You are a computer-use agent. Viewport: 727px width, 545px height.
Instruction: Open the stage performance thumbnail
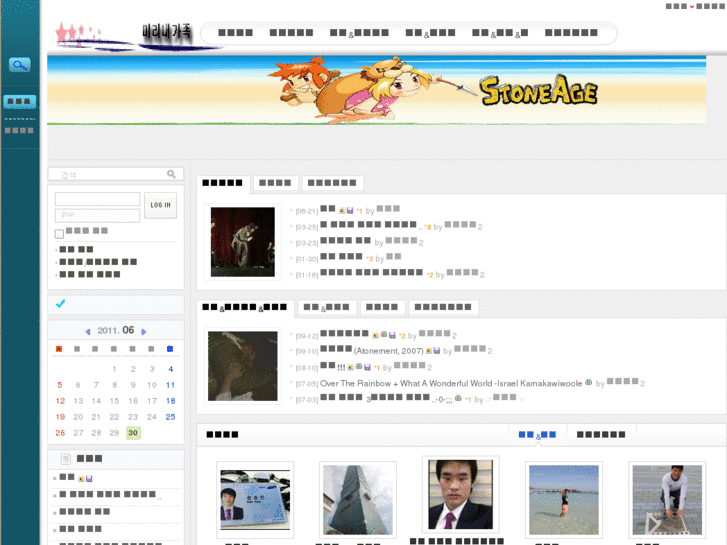click(x=242, y=242)
